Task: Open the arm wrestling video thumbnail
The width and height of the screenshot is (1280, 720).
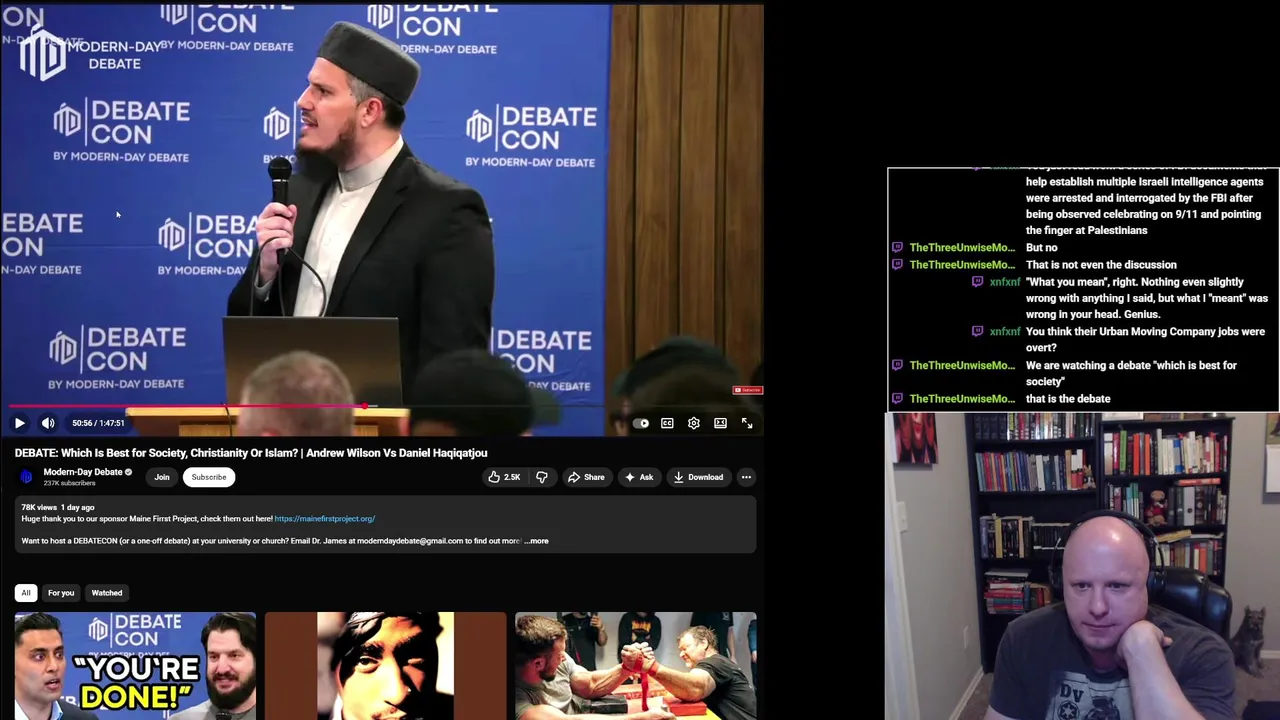Action: point(636,666)
